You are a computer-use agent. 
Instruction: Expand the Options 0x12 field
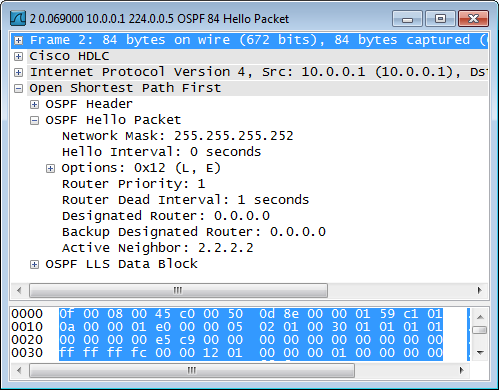point(50,168)
